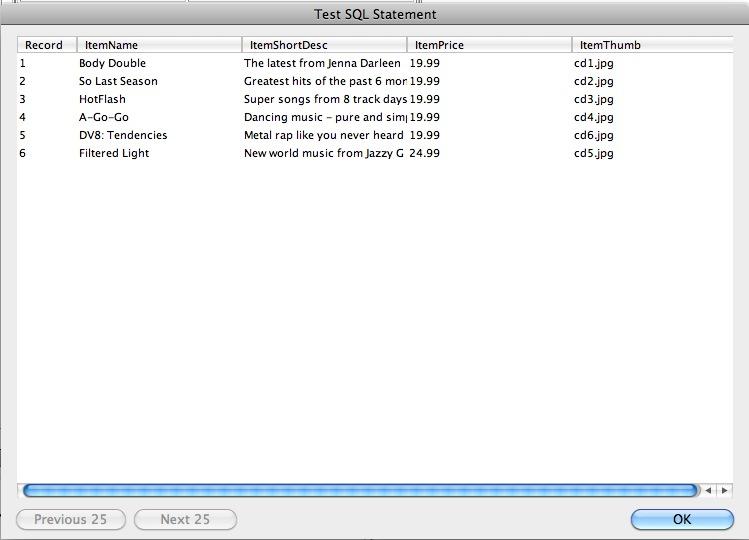Click the Previous 25 button
The width and height of the screenshot is (749, 540).
[x=71, y=519]
